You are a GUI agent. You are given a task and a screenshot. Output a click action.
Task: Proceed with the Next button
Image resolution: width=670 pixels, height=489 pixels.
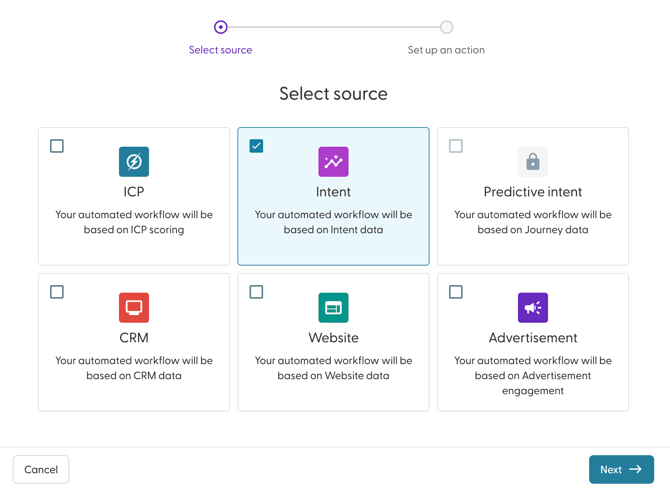621,469
